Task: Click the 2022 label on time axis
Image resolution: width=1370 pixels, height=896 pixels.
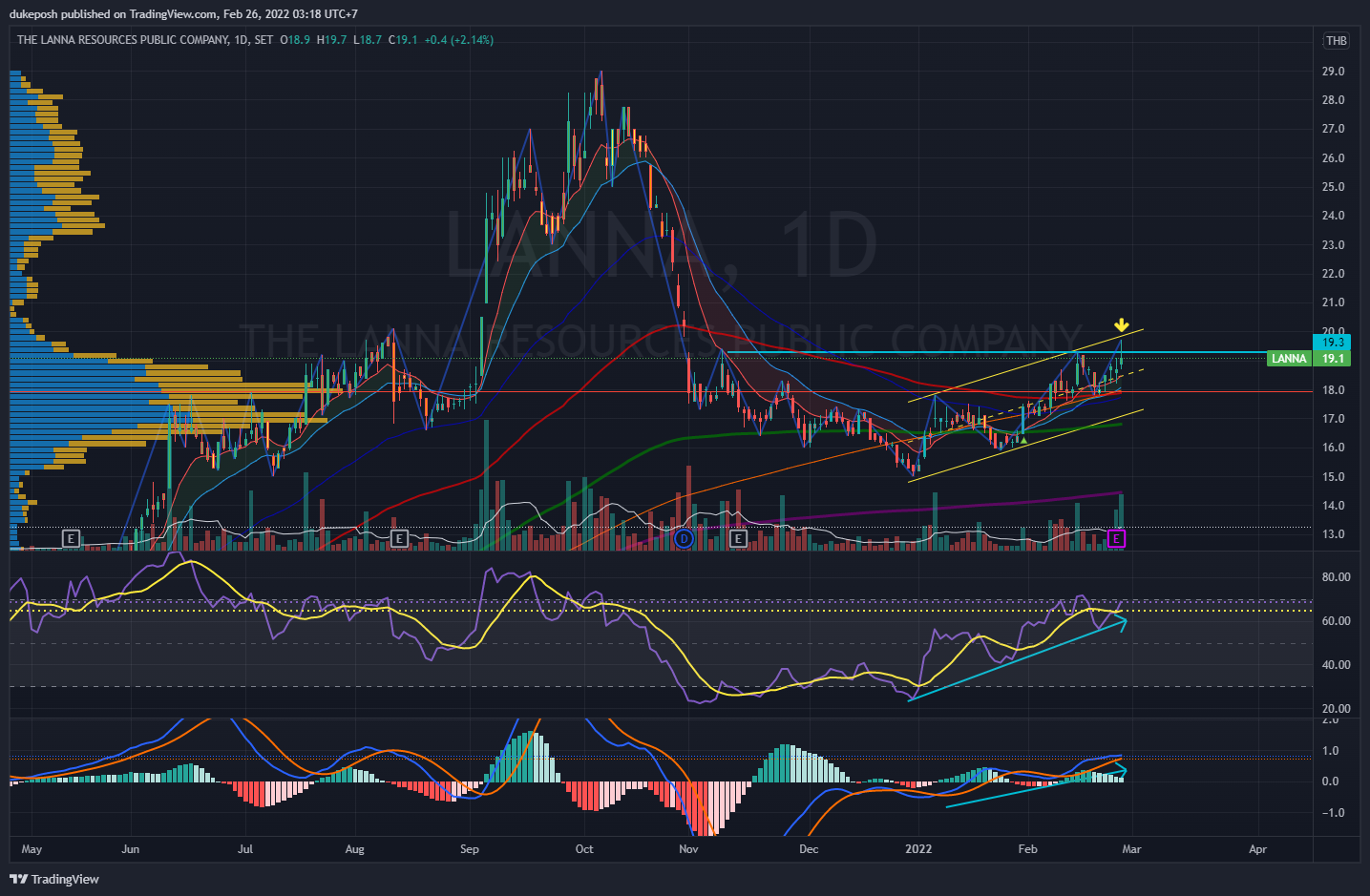Action: coord(918,849)
